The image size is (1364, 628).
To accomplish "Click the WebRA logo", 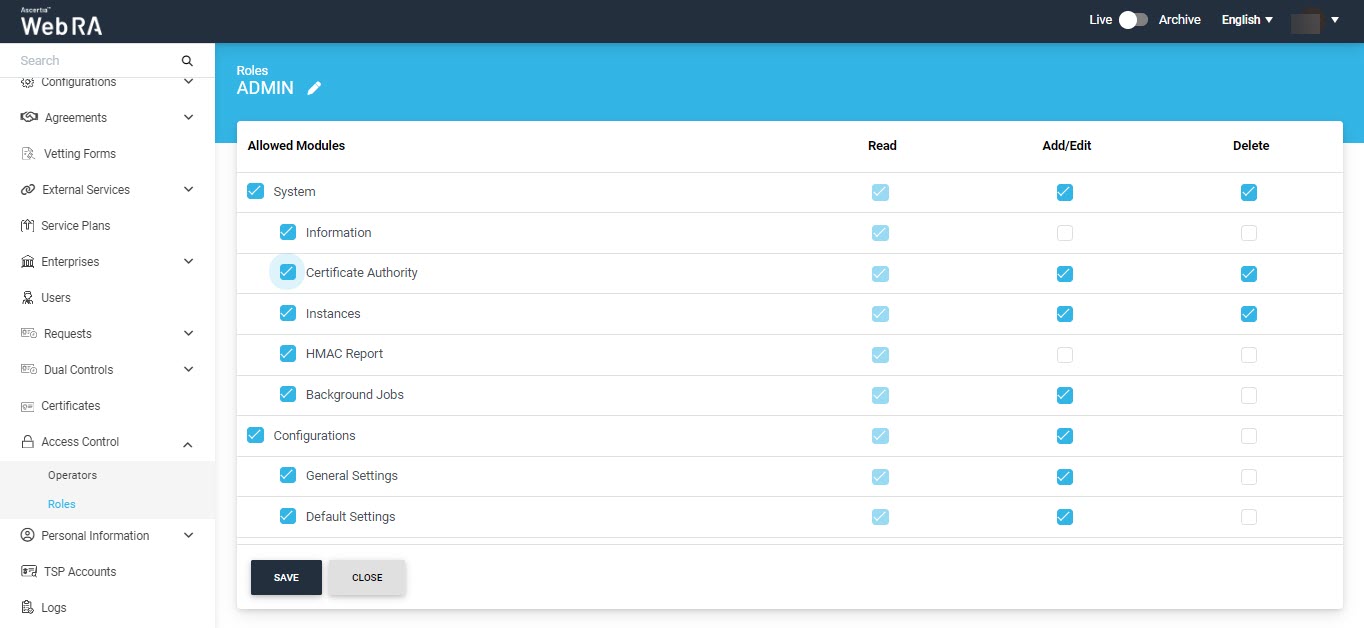I will [61, 22].
